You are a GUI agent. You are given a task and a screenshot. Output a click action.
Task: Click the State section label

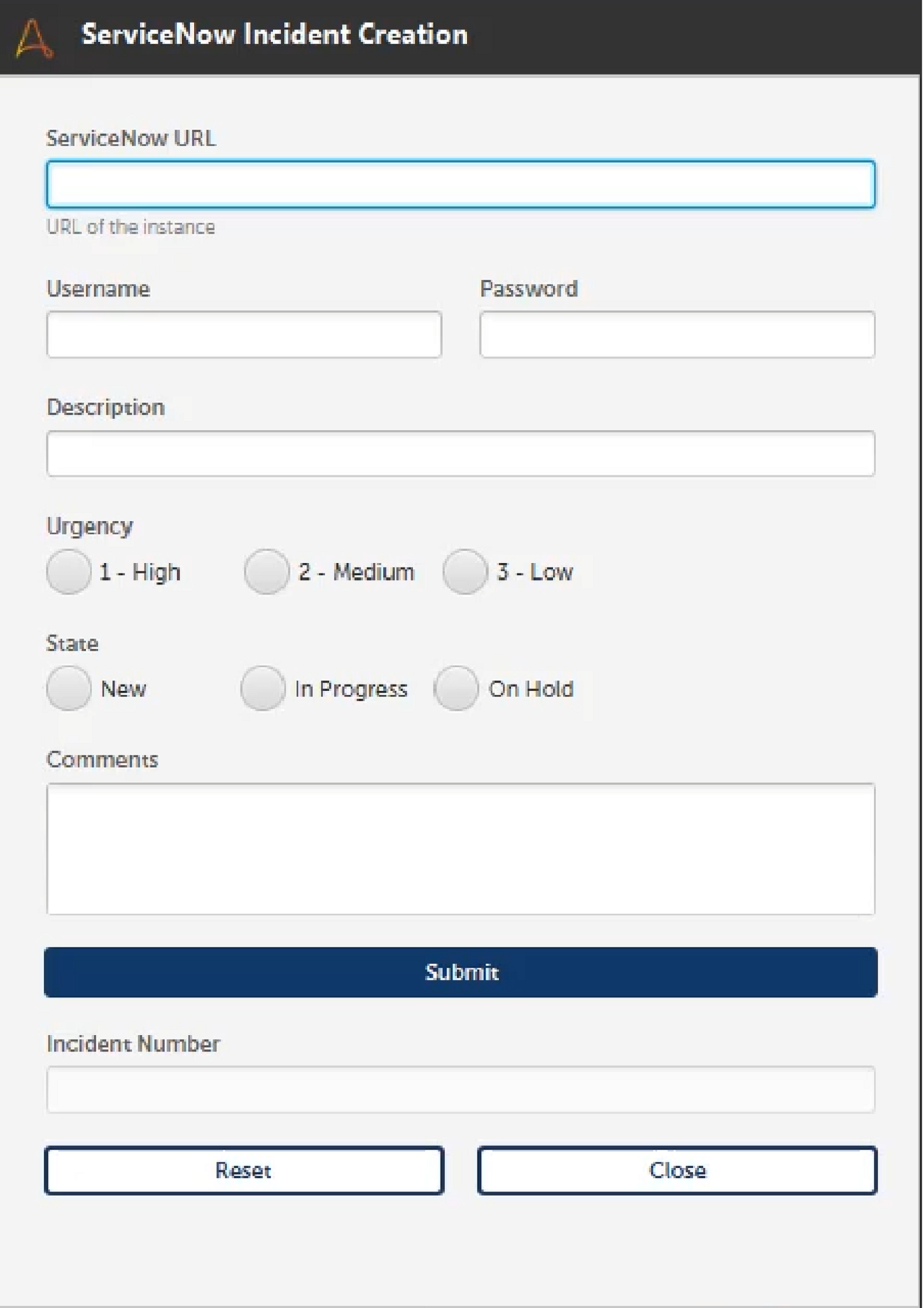click(x=72, y=643)
